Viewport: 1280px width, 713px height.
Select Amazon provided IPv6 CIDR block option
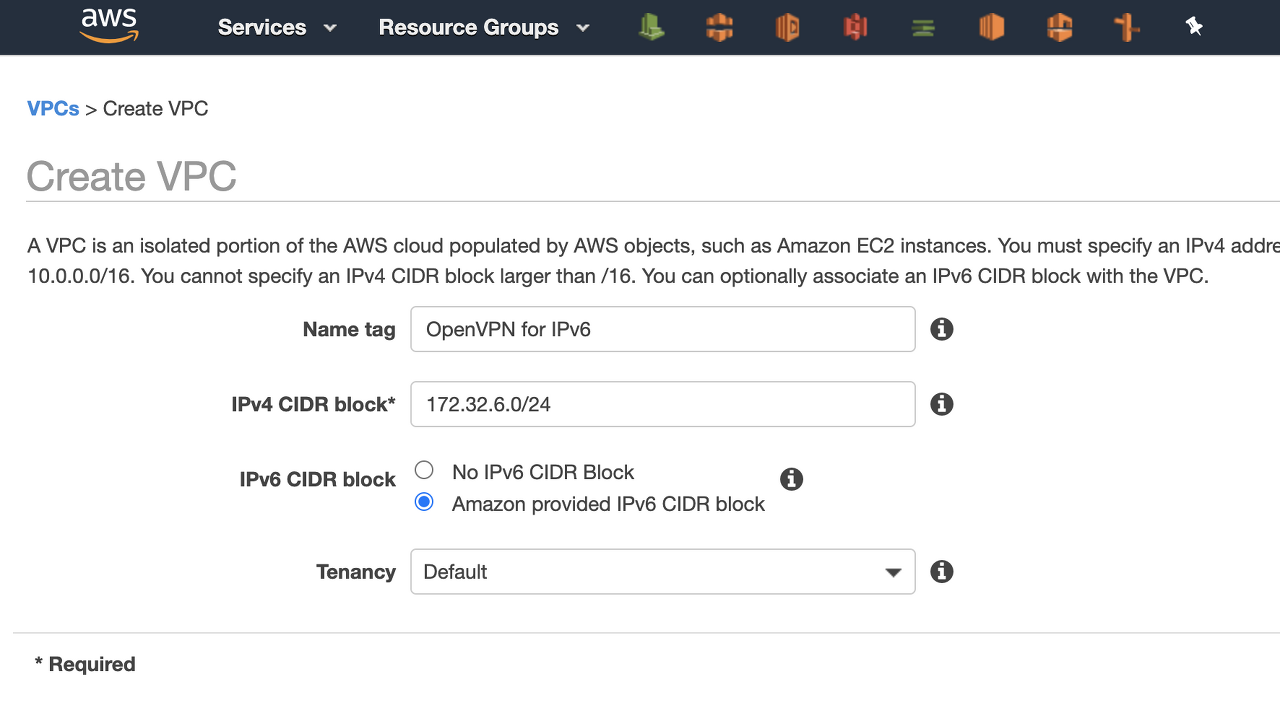[424, 502]
